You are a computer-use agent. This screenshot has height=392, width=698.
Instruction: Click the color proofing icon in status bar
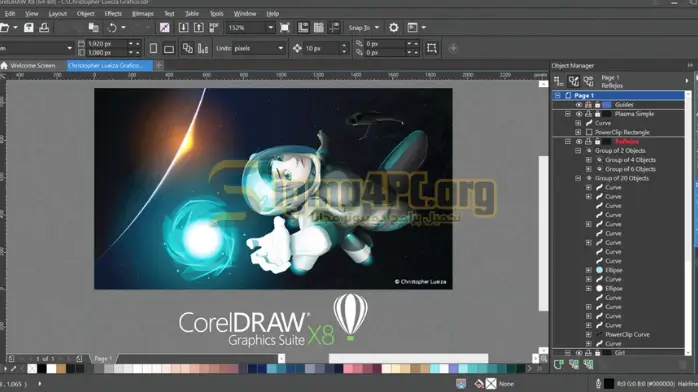click(x=461, y=384)
